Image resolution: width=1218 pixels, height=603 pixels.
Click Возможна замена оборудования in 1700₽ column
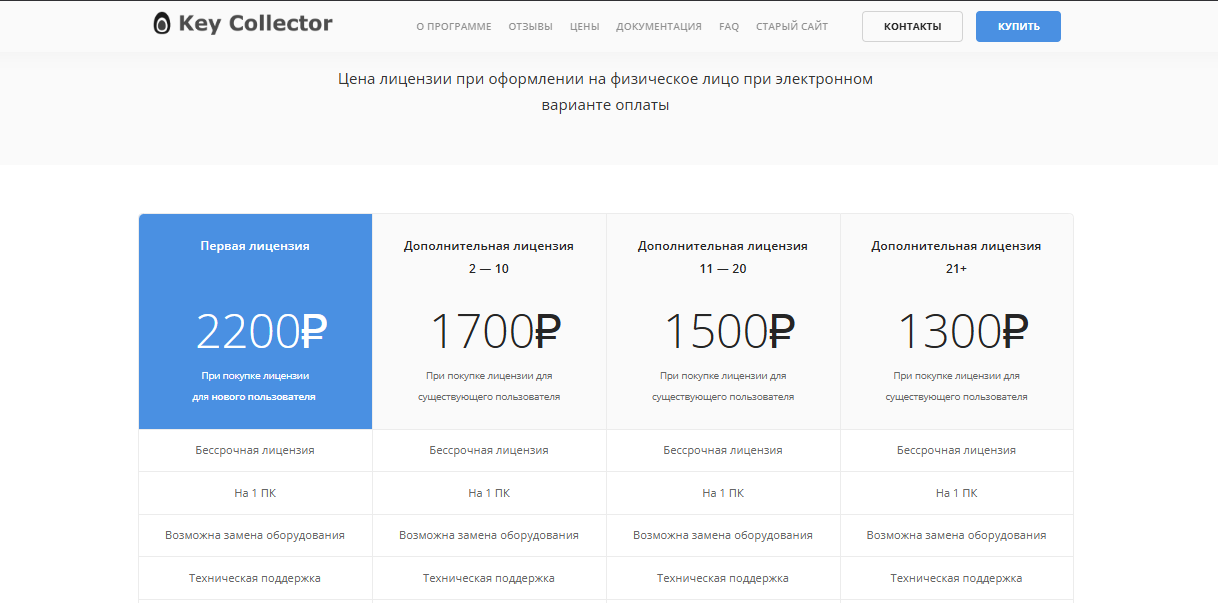click(489, 535)
